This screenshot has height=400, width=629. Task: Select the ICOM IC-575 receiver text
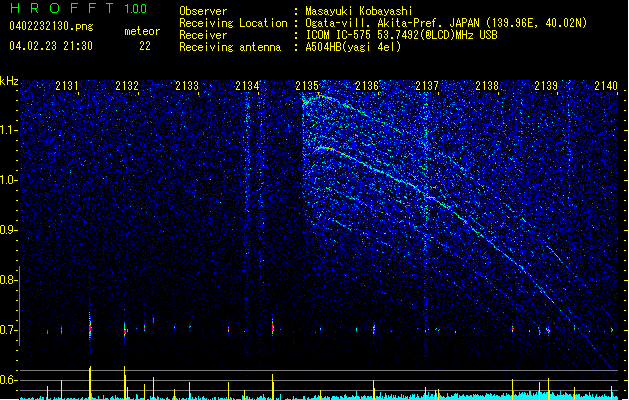tap(401, 35)
